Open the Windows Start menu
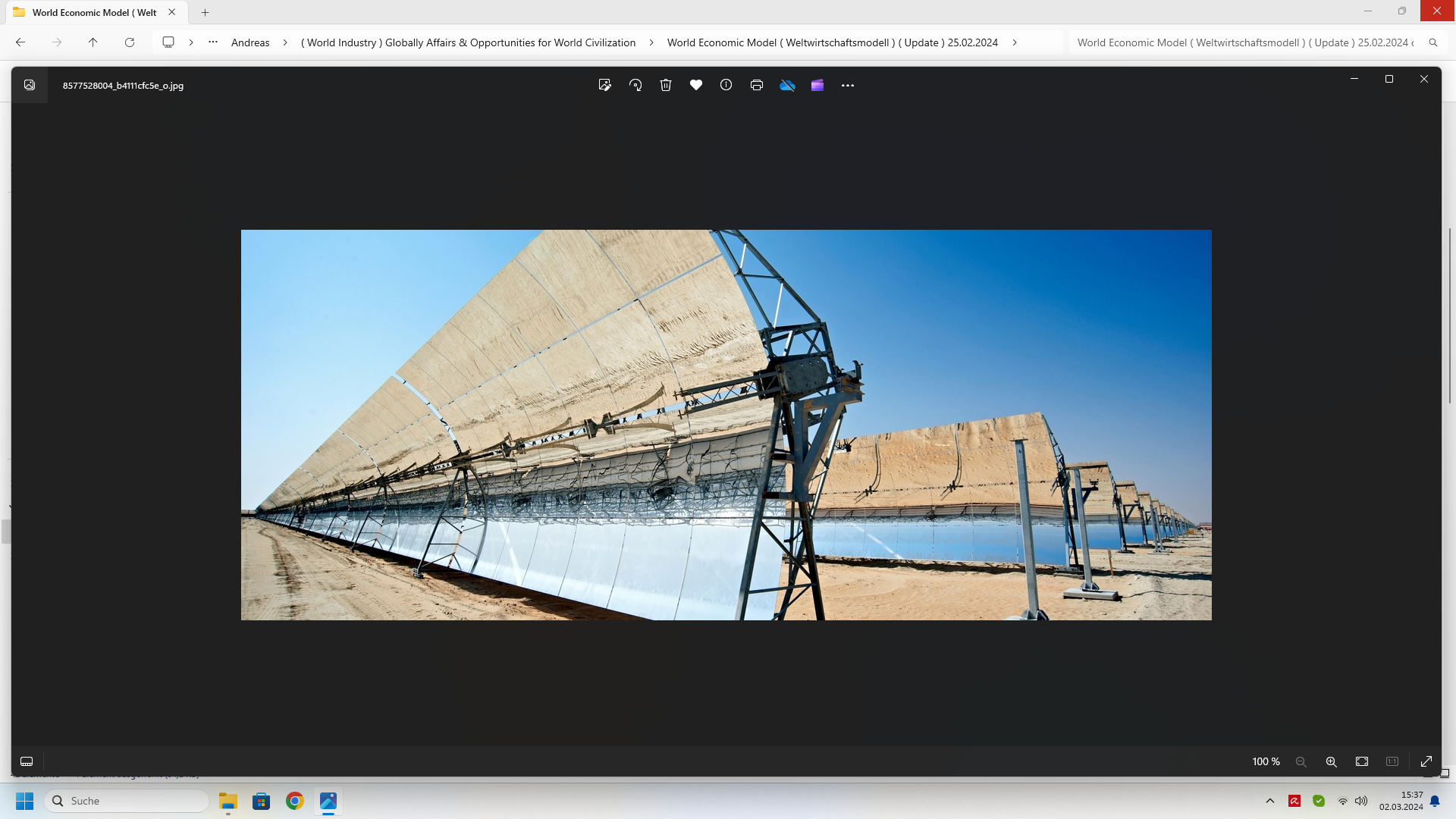 (x=24, y=801)
